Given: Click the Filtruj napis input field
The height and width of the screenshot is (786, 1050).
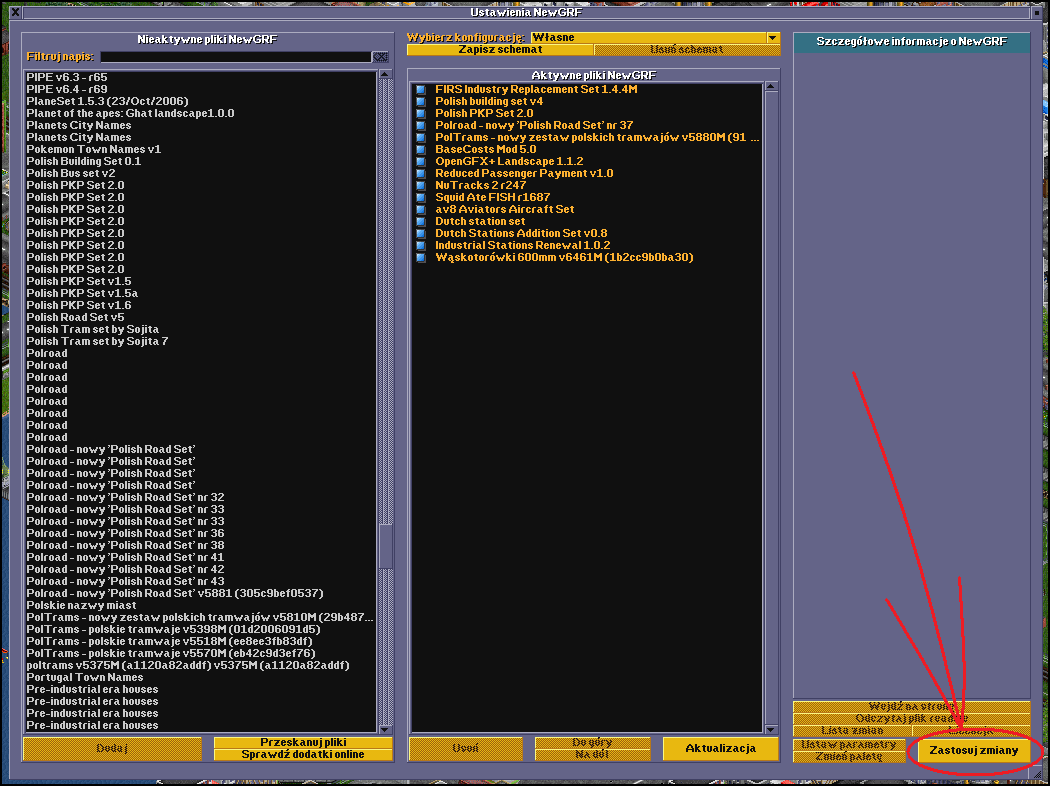Looking at the screenshot, I should pyautogui.click(x=235, y=57).
